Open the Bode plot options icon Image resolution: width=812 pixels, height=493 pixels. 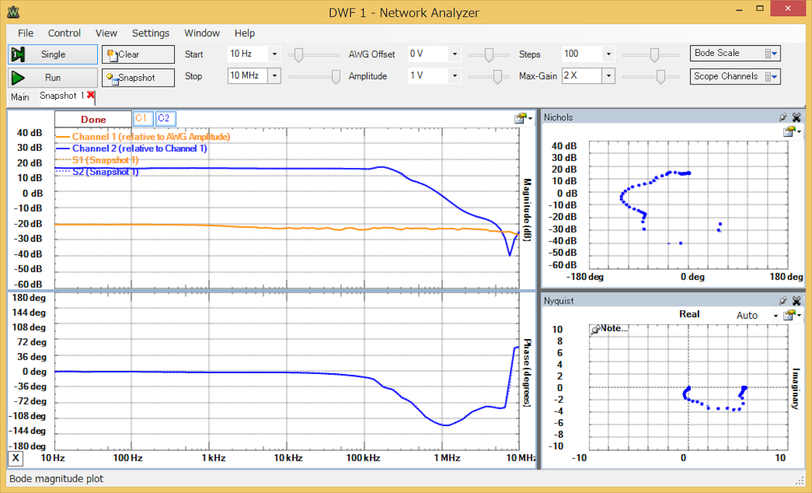click(x=523, y=119)
